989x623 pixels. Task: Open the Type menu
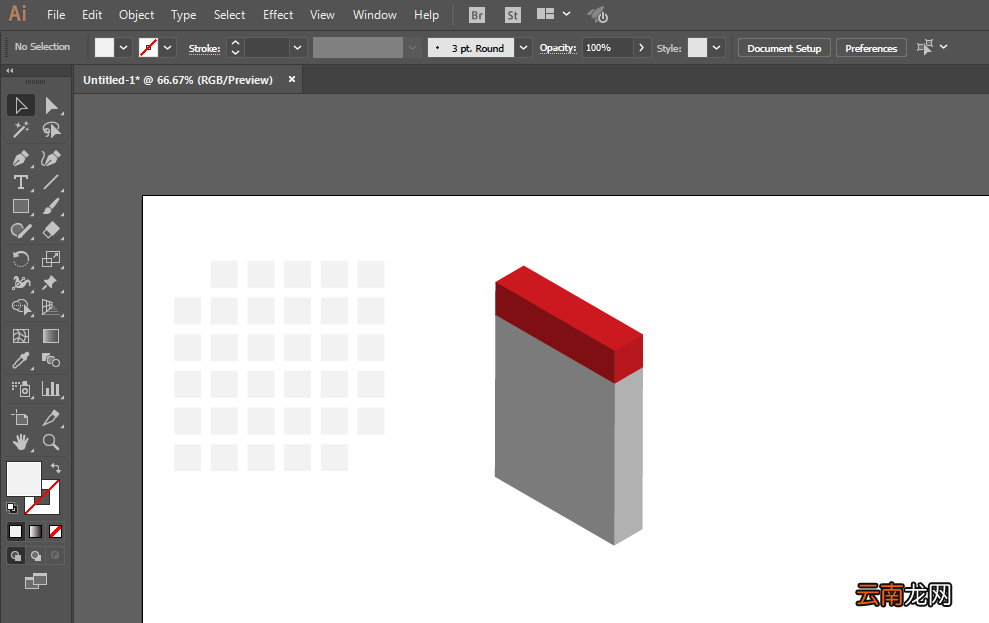184,15
